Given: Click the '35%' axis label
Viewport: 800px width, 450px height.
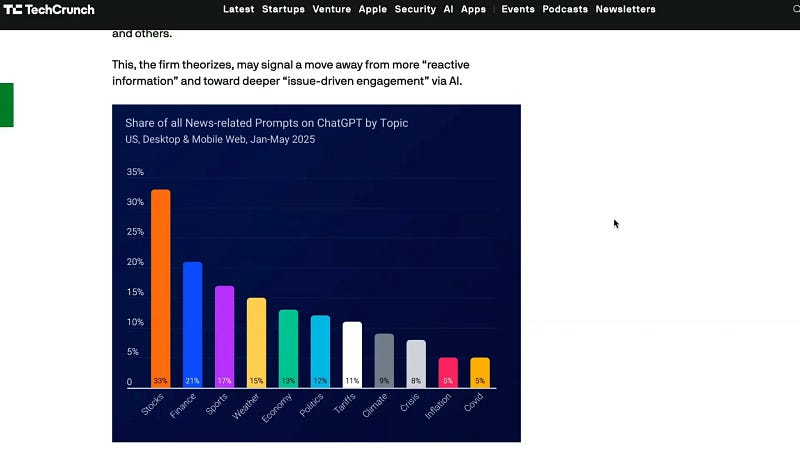Looking at the screenshot, I should pos(135,172).
